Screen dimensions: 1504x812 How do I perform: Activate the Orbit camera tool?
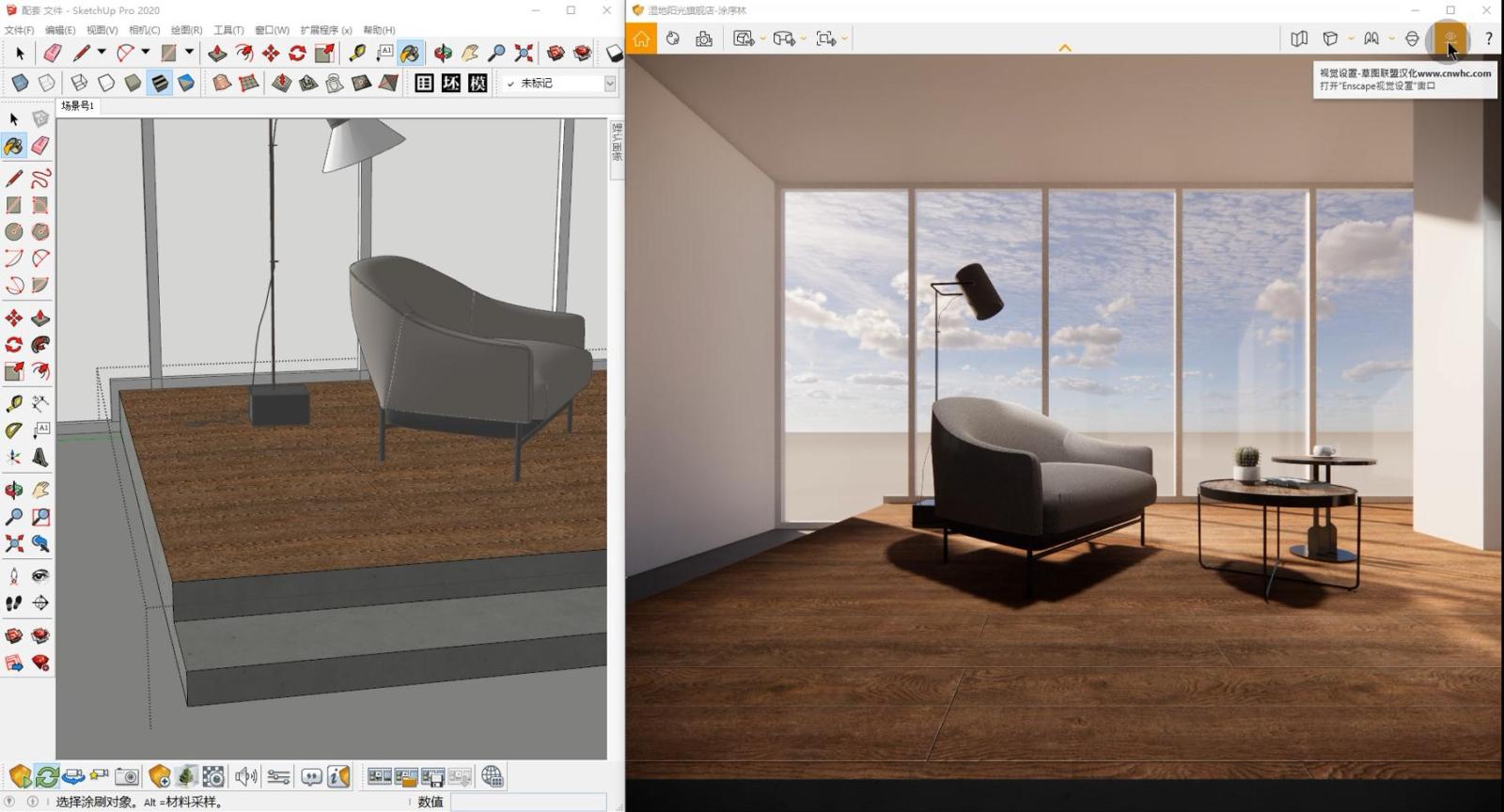[443, 54]
